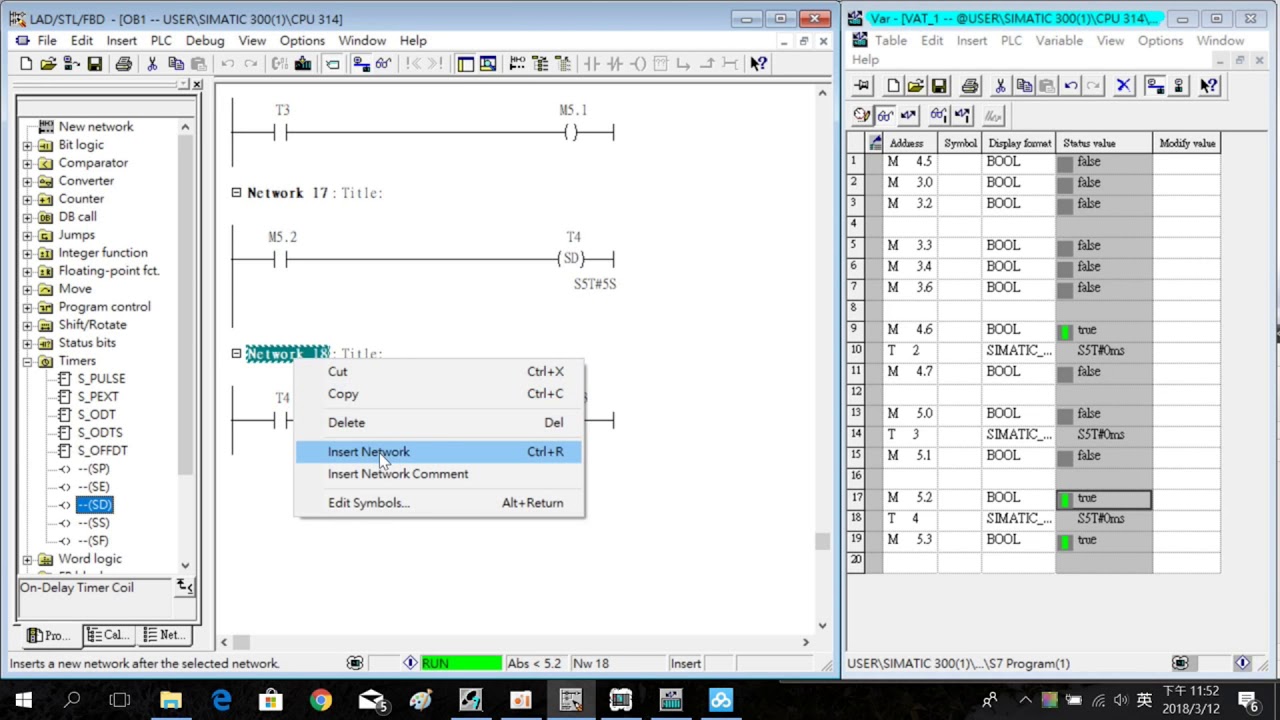Create new variable table in Var toolbar
Viewport: 1280px width, 720px height.
(893, 86)
